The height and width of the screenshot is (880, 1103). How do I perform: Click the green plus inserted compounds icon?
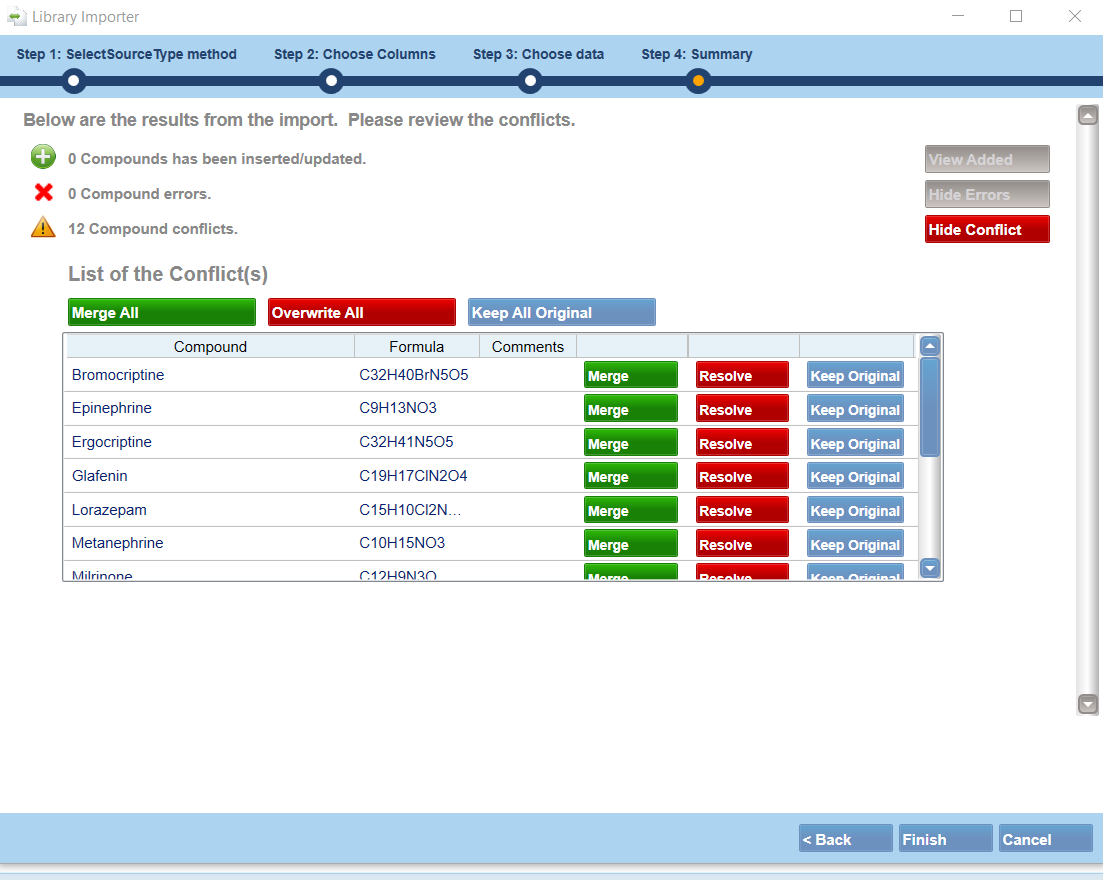click(43, 157)
